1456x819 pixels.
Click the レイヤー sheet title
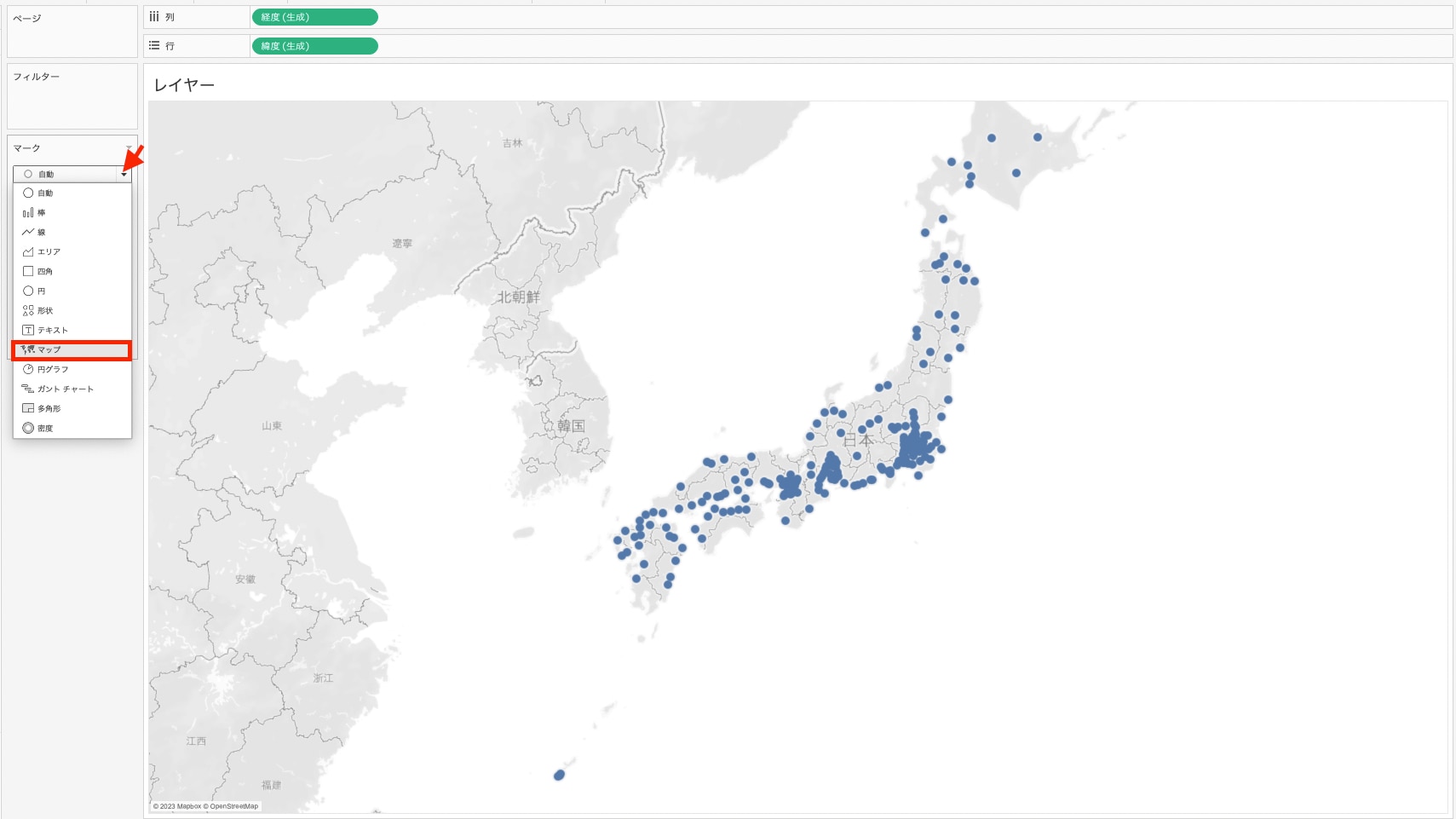184,85
